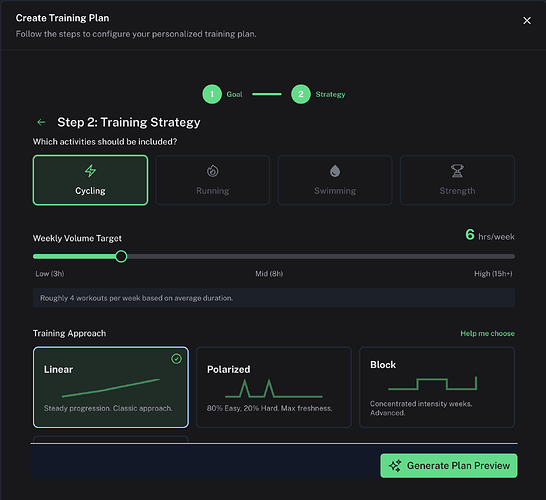Go back using the green left arrow

(41, 122)
